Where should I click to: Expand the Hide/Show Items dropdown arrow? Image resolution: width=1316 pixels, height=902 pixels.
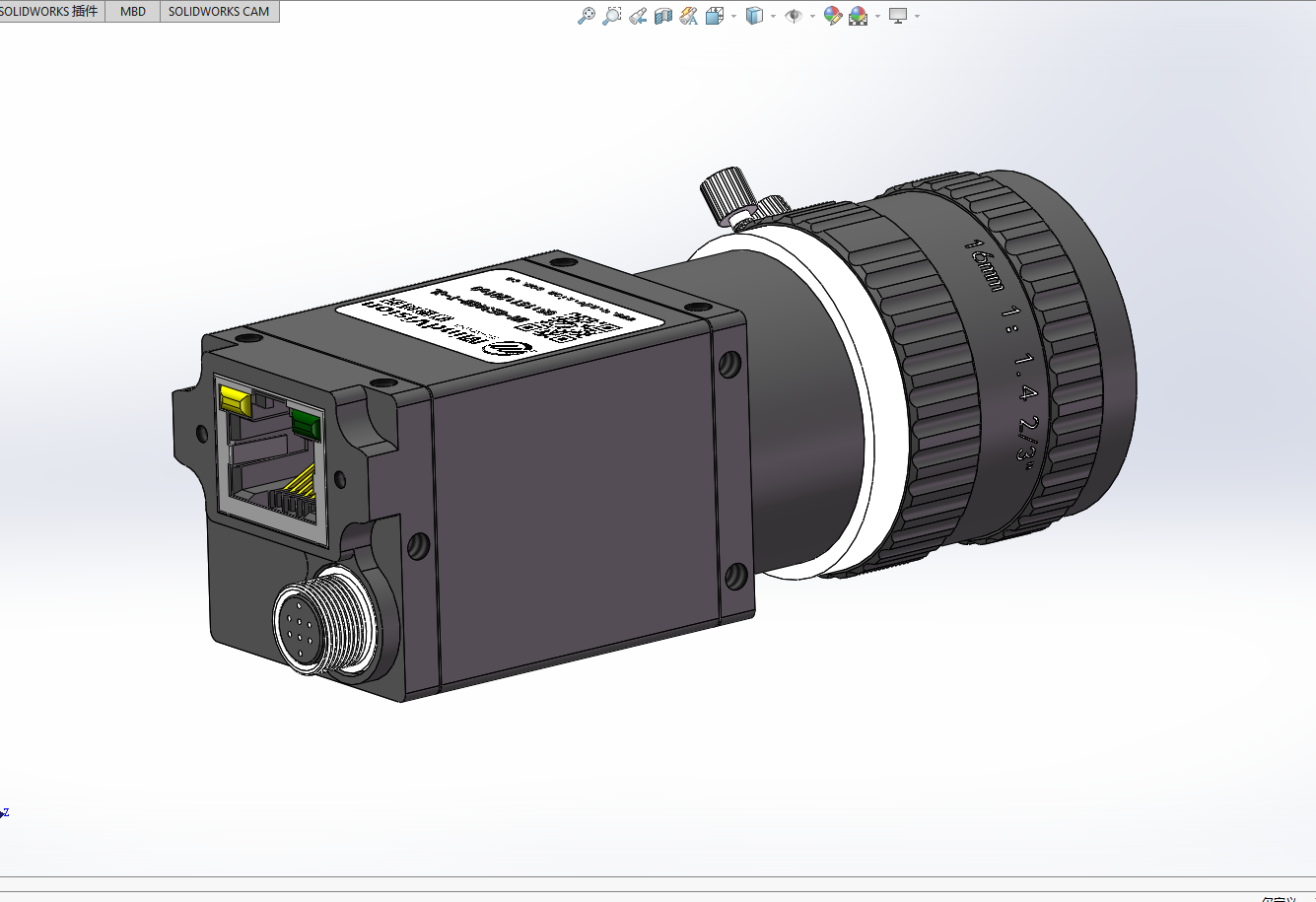click(812, 16)
